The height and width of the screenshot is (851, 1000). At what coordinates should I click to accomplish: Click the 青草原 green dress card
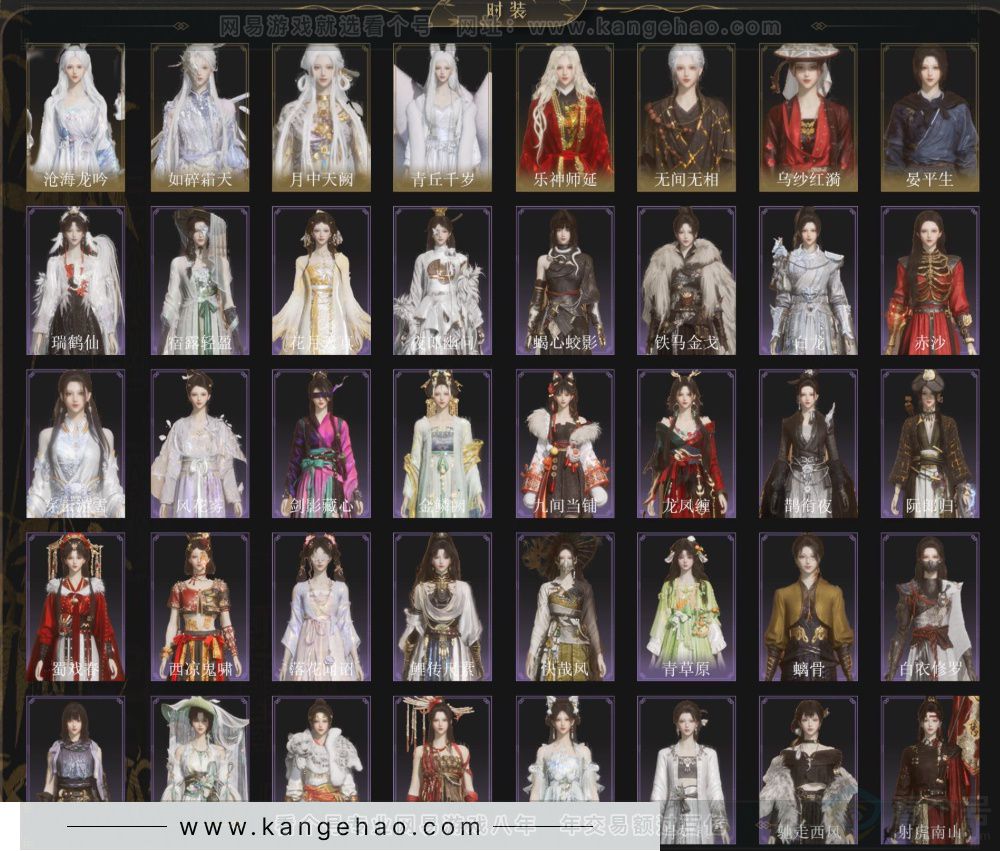click(x=686, y=607)
